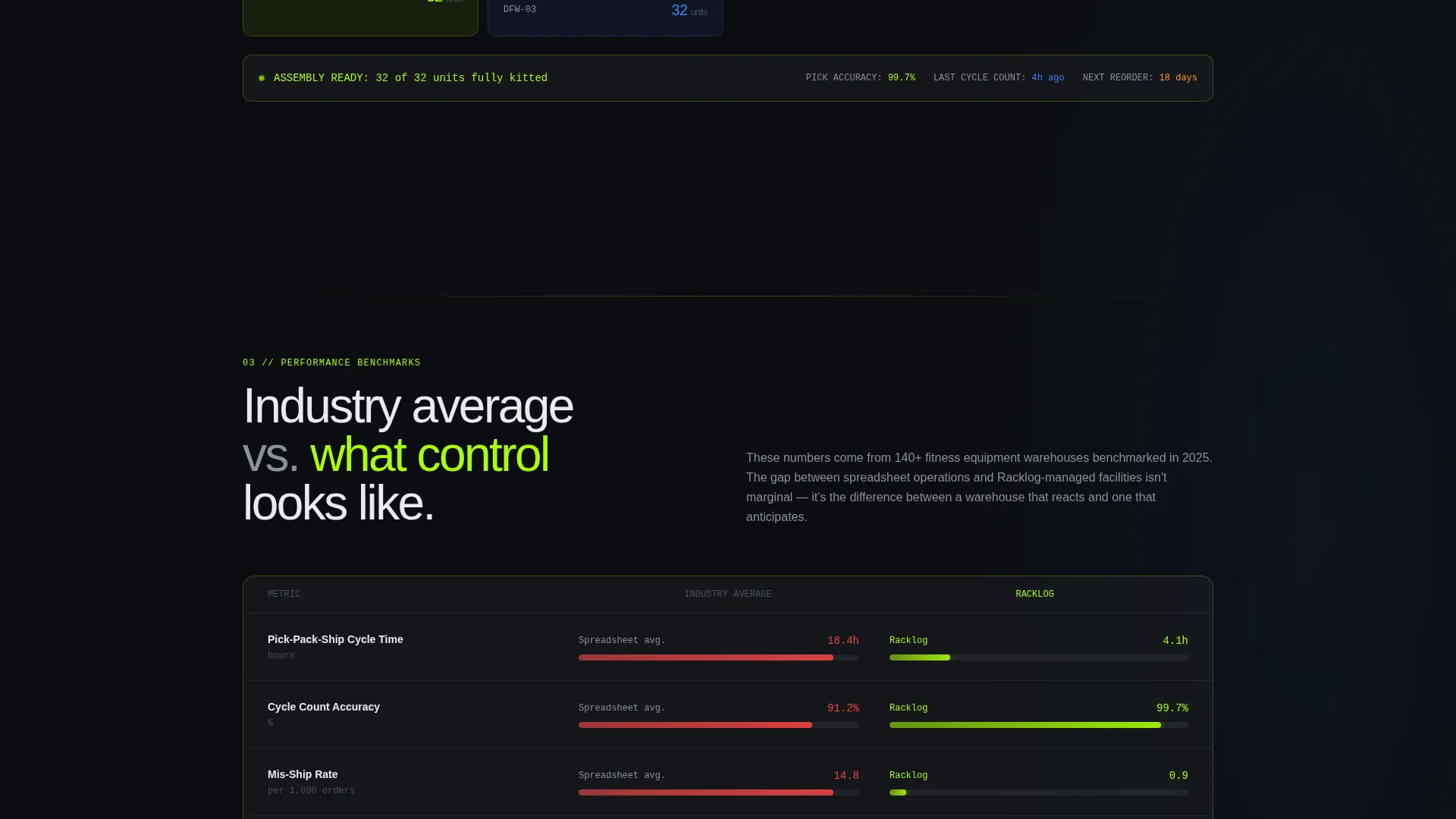Click the green Racklog bar for Mis-Ship Rate
The image size is (1456, 819).
898,792
